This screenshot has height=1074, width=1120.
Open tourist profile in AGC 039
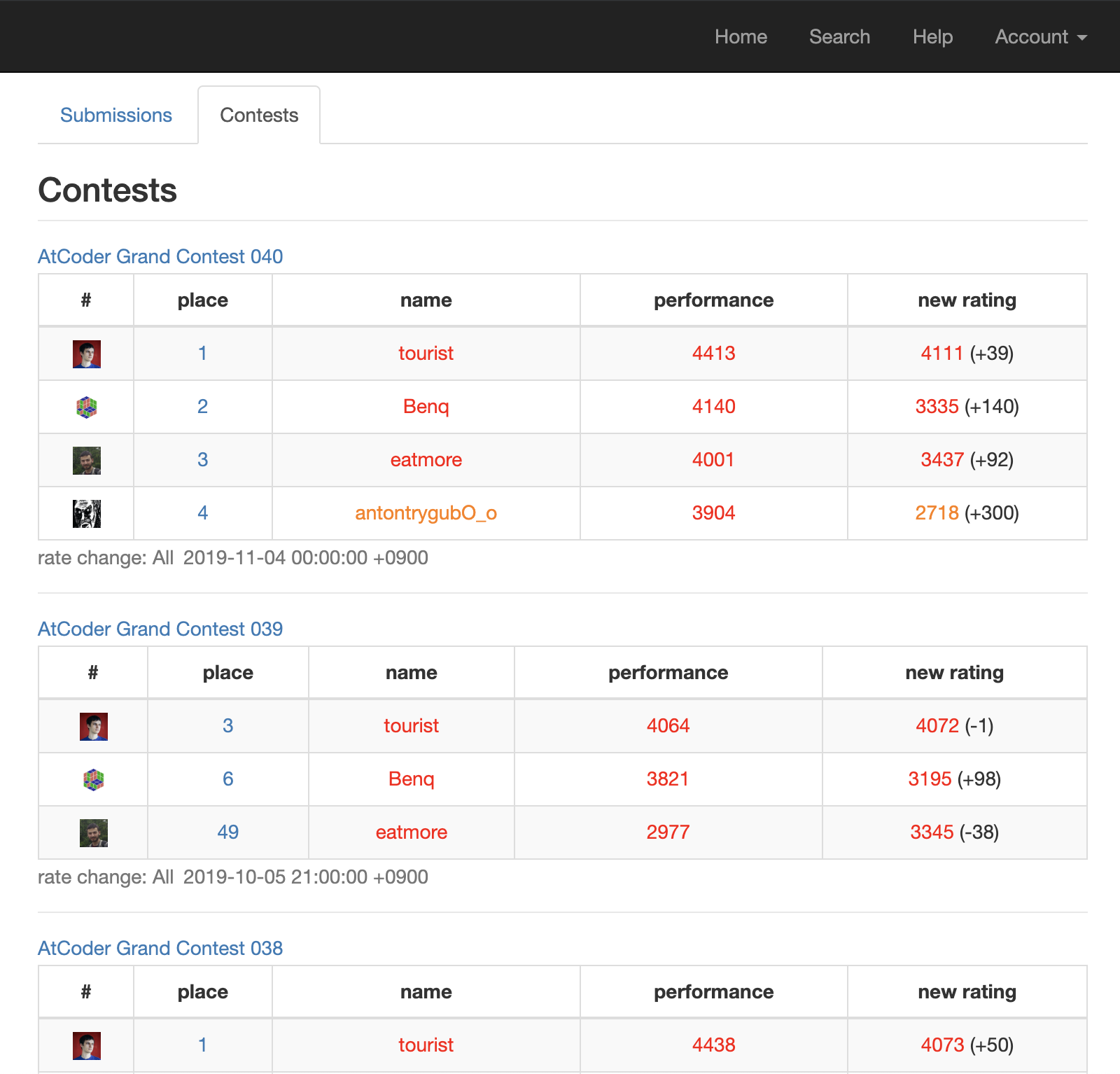[x=411, y=725]
